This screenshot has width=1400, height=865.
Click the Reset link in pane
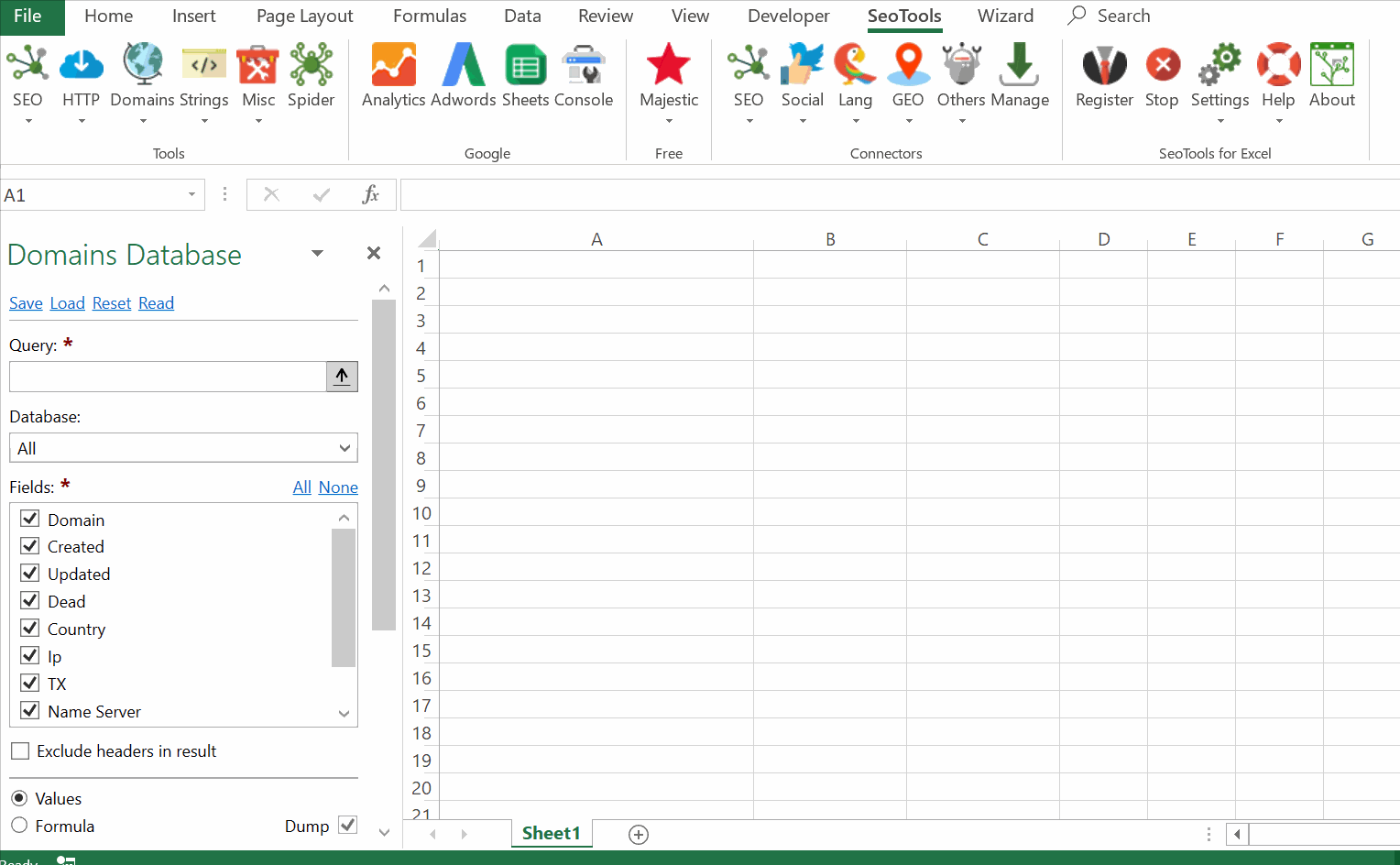(x=112, y=303)
